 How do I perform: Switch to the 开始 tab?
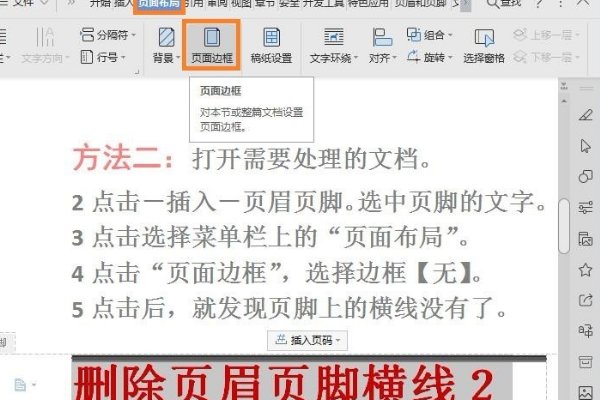(100, 3)
